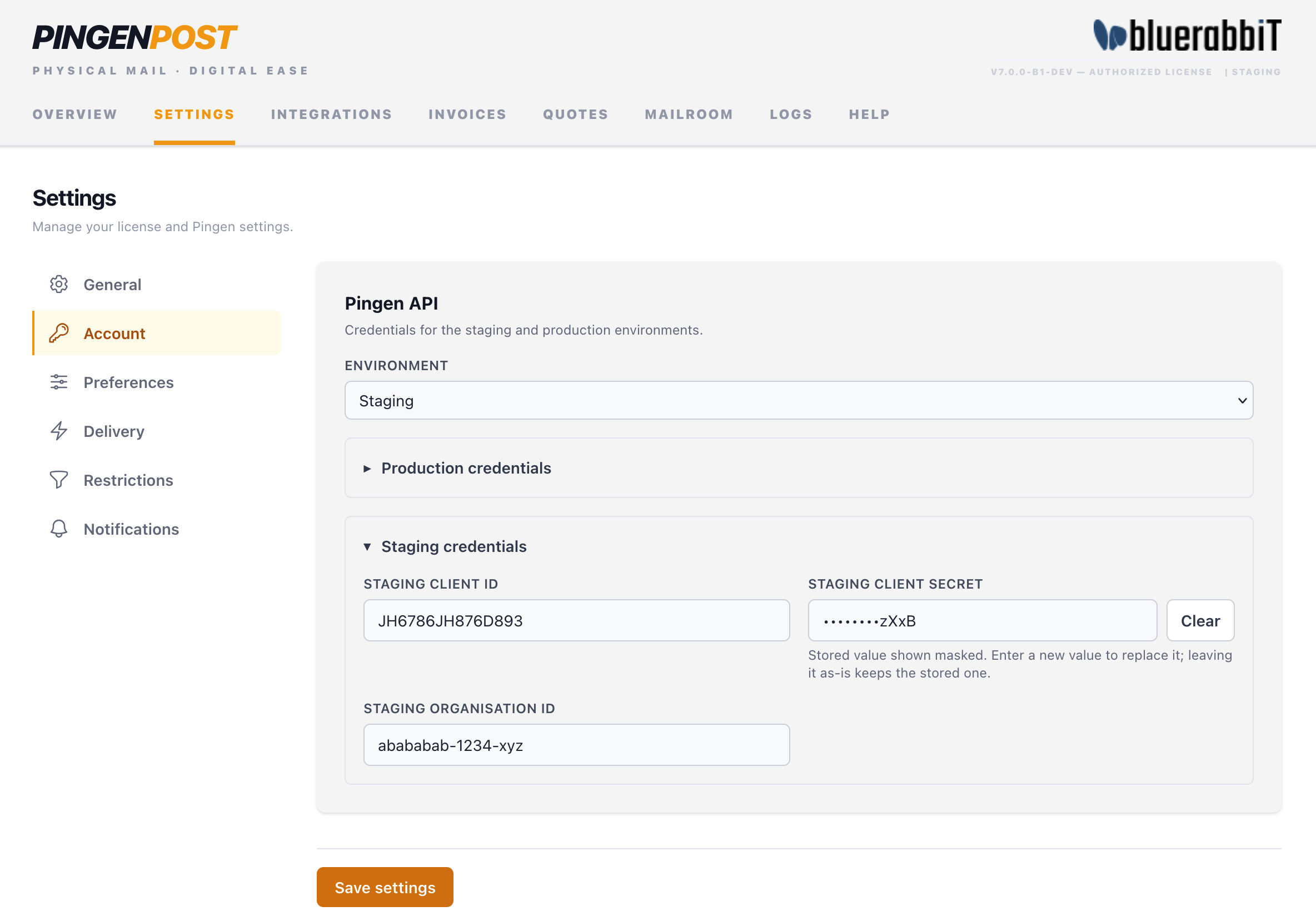1316x916 pixels.
Task: Open Preferences settings section
Action: pyautogui.click(x=157, y=382)
